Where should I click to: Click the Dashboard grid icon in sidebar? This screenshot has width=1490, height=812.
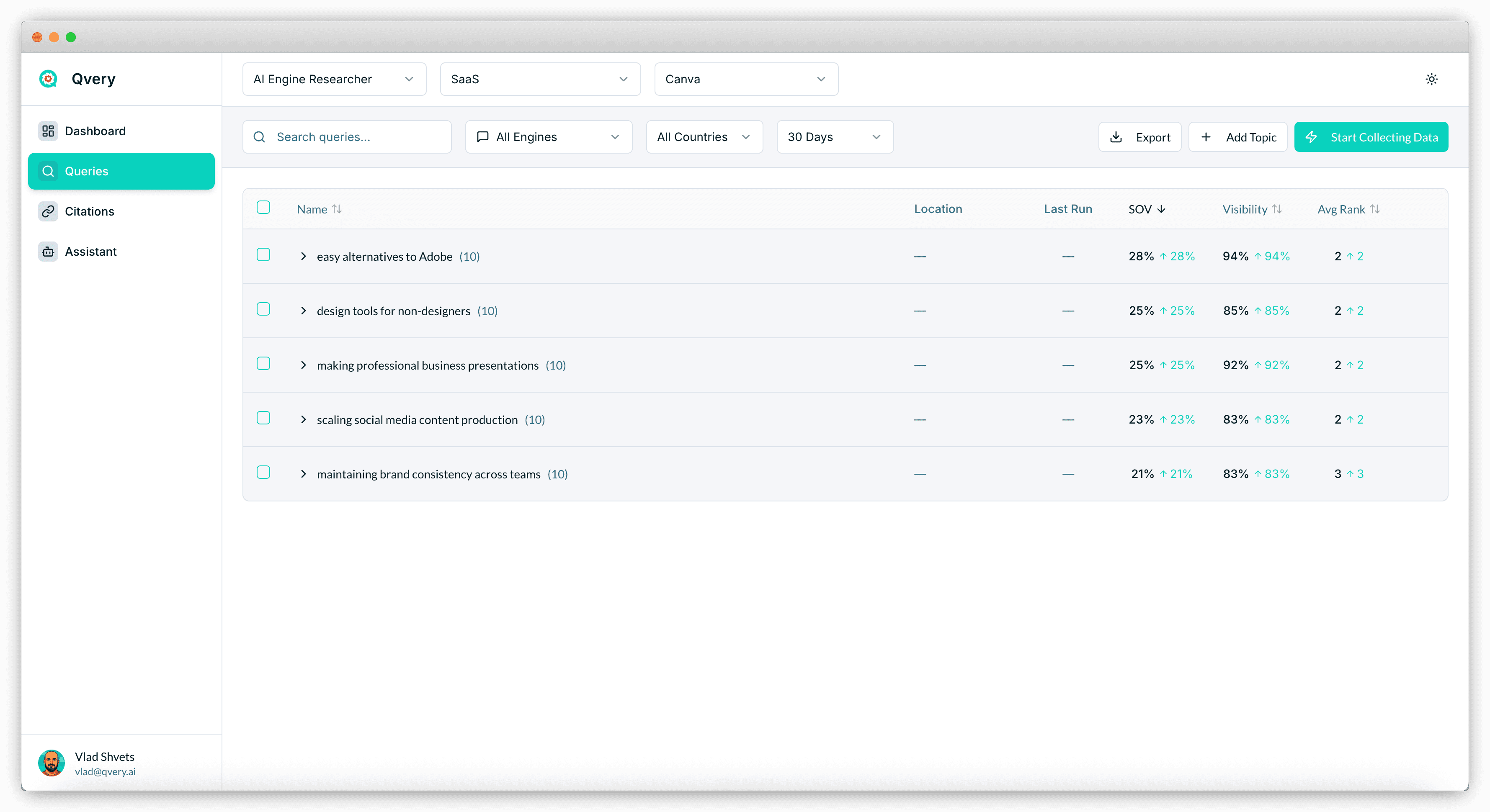(48, 131)
